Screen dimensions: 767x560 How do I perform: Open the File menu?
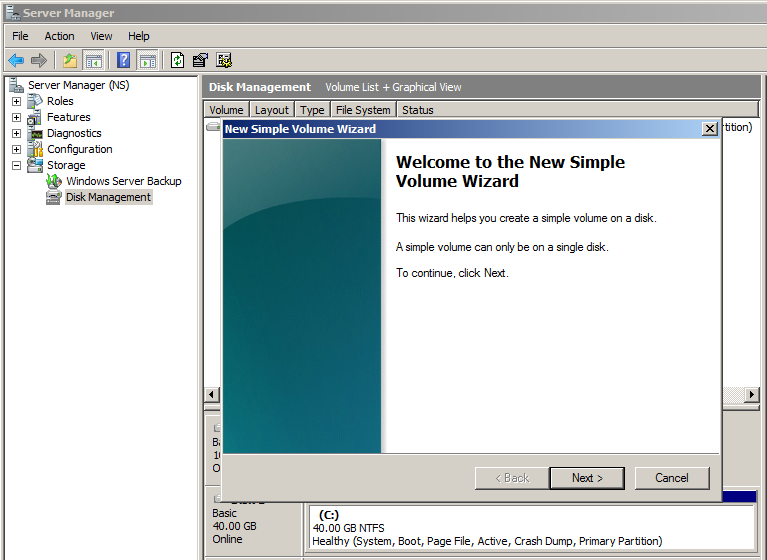(x=20, y=36)
